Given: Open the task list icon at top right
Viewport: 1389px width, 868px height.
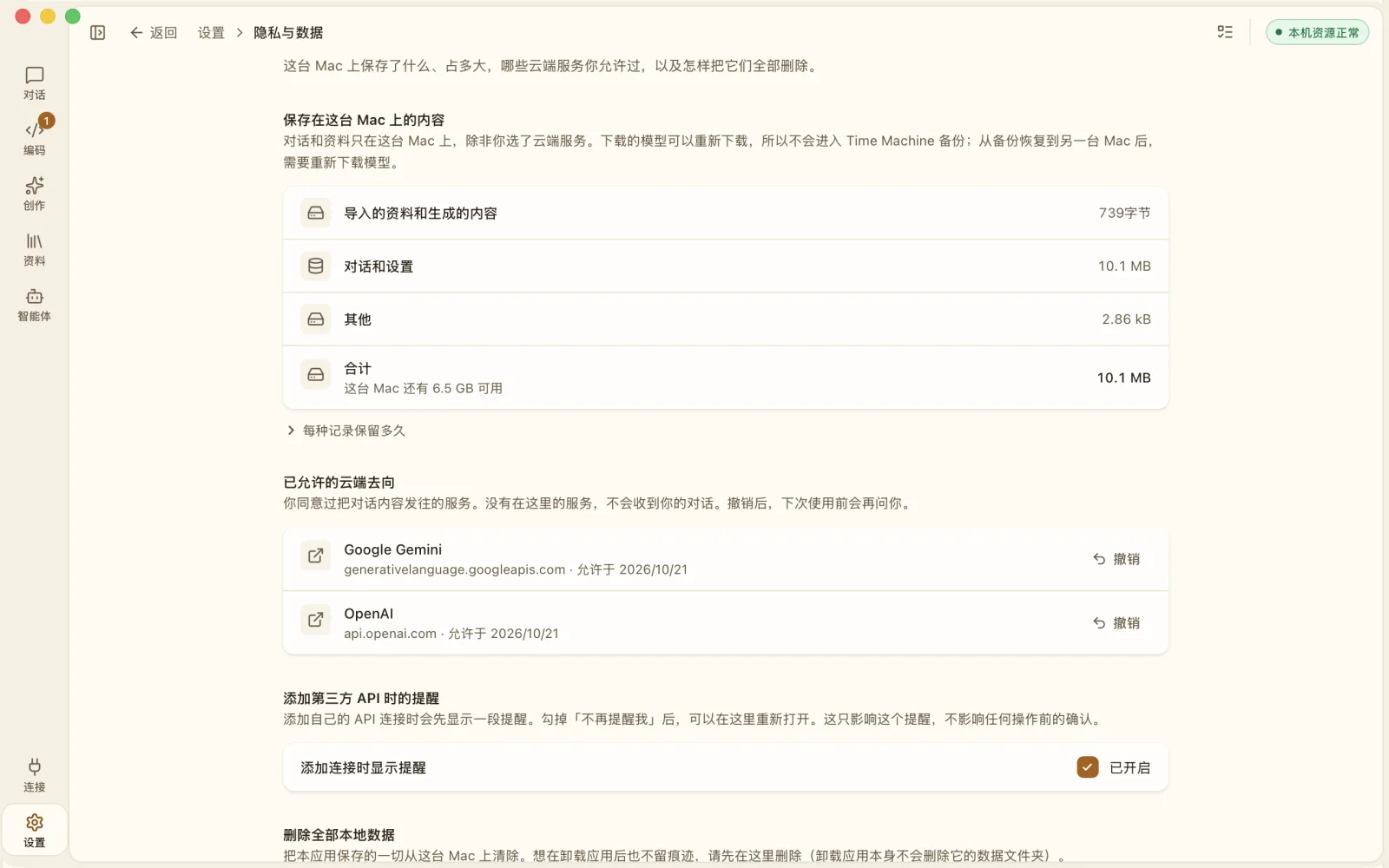Looking at the screenshot, I should [x=1225, y=32].
